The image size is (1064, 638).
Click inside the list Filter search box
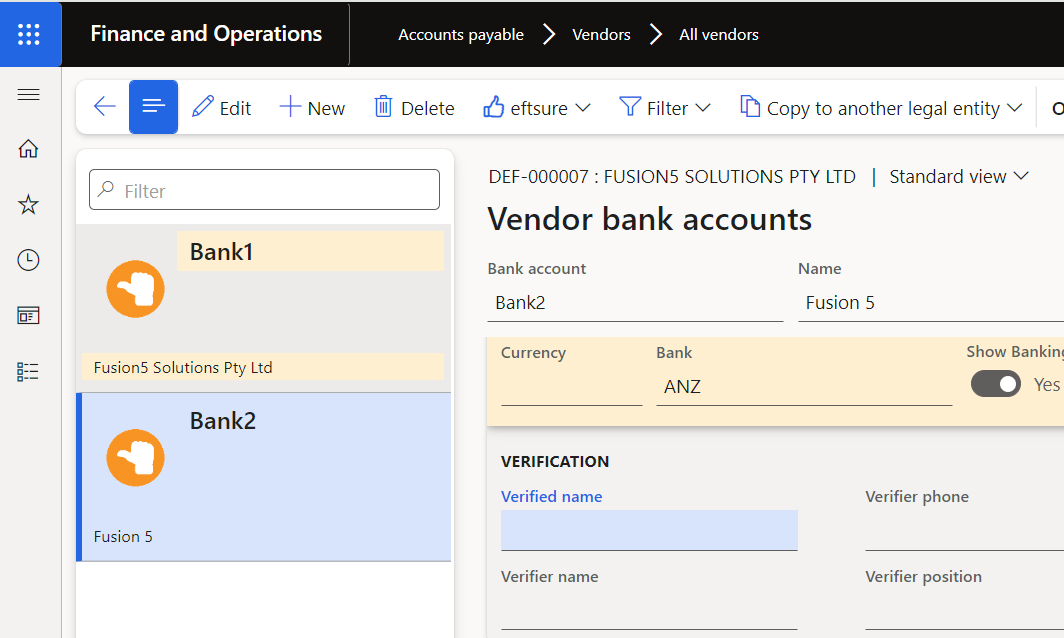click(265, 190)
